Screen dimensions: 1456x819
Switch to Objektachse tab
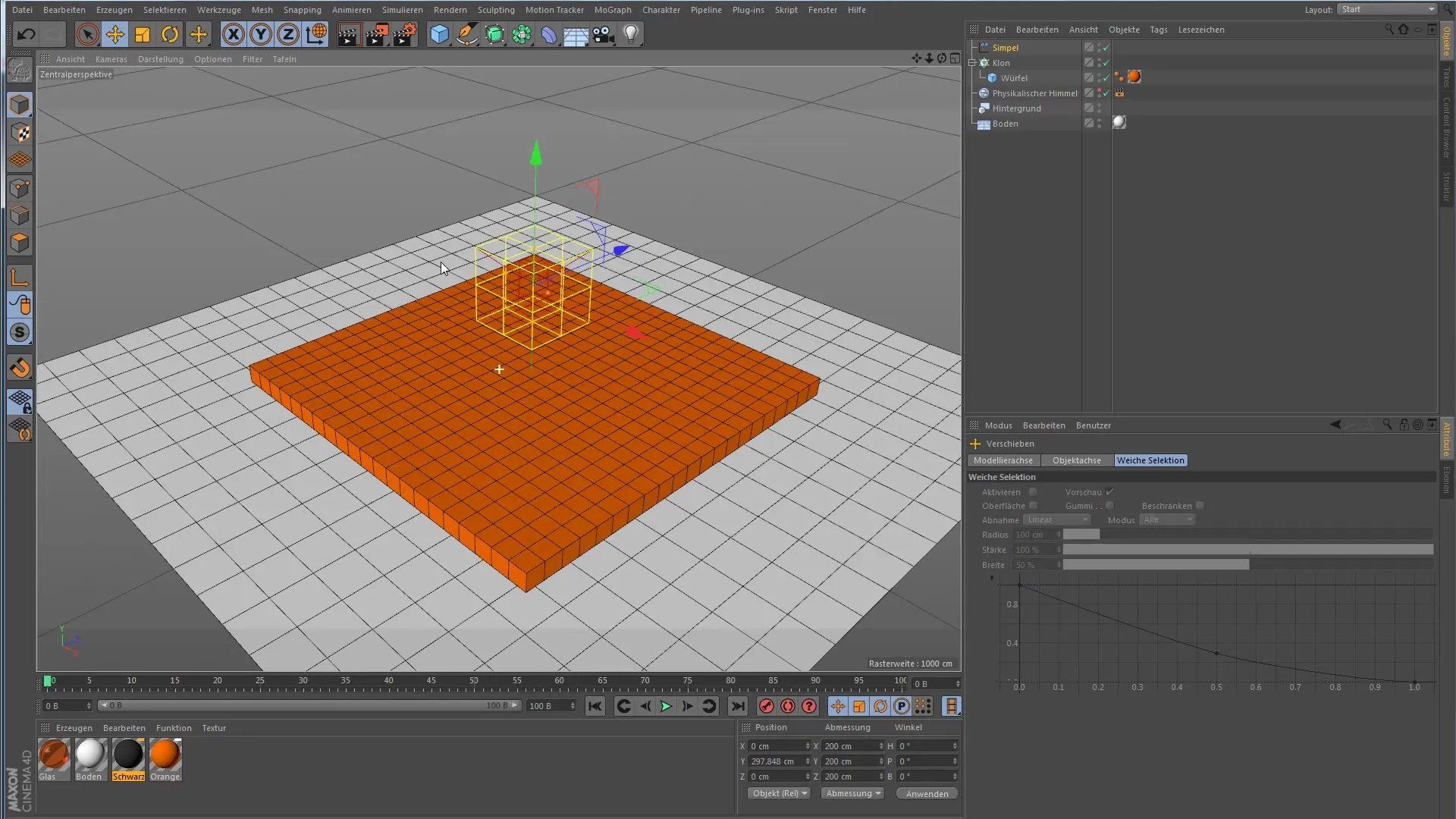tap(1077, 460)
